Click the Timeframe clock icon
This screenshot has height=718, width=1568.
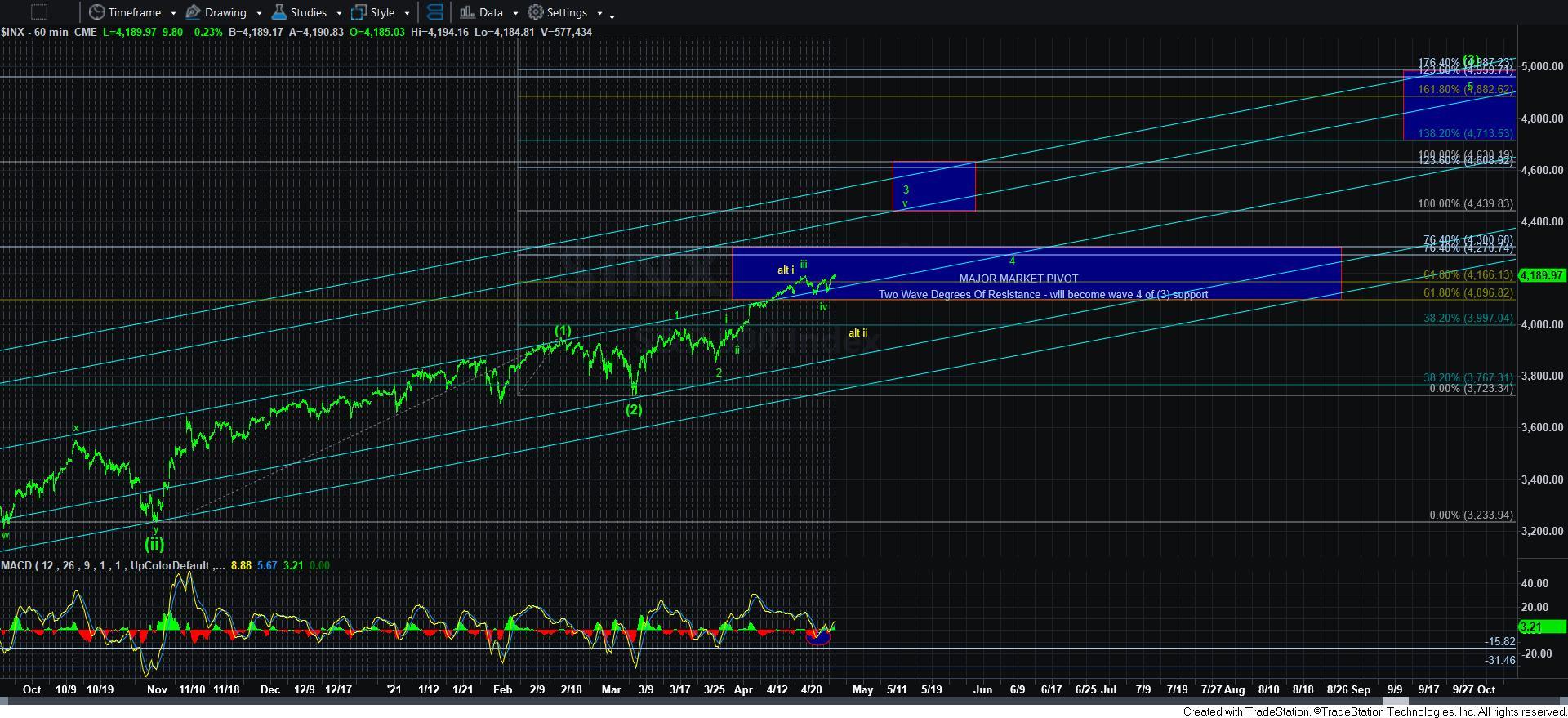click(96, 12)
